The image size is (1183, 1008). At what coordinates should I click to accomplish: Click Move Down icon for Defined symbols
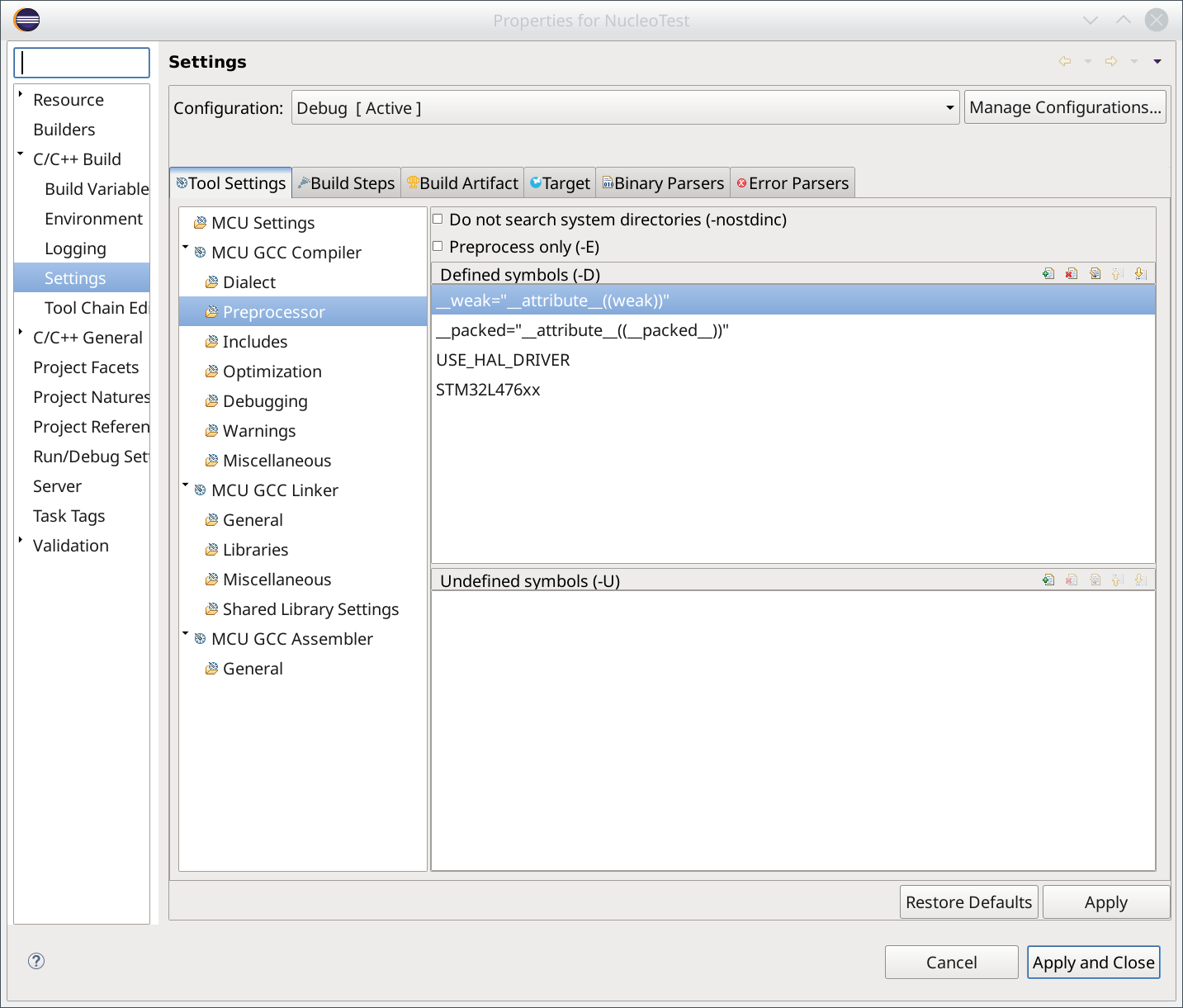[1140, 274]
